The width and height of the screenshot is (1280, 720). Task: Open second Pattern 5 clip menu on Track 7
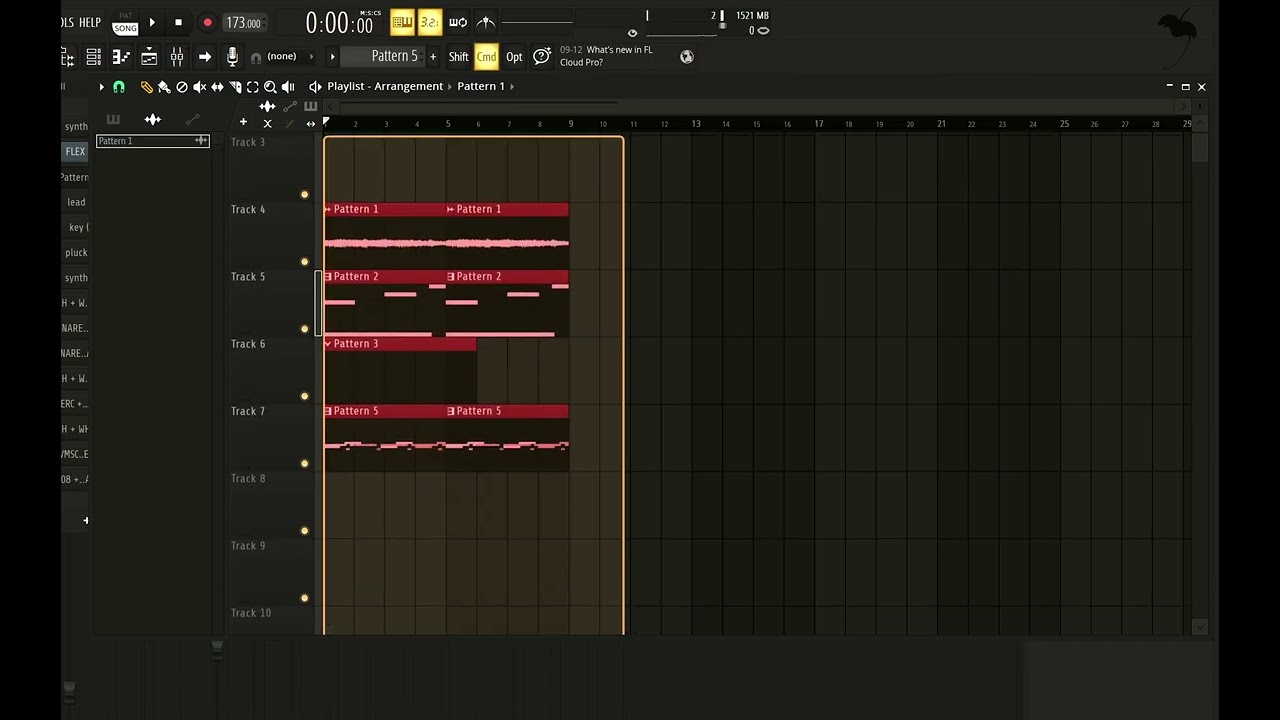point(451,411)
